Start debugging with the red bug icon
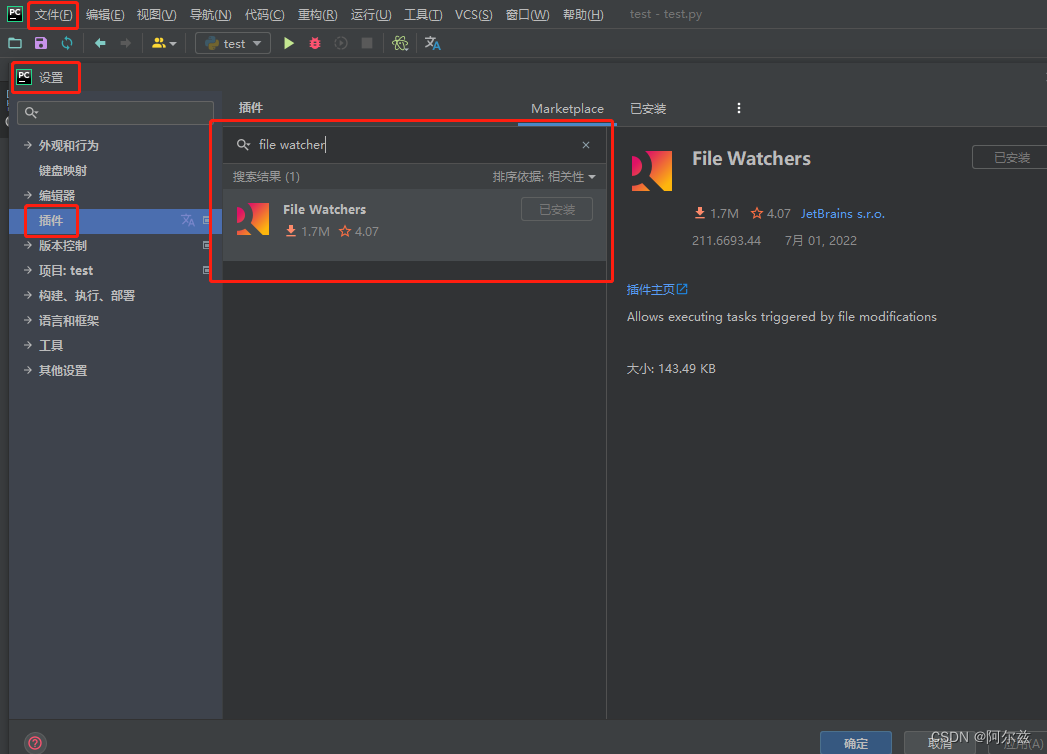This screenshot has height=754, width=1047. pyautogui.click(x=315, y=43)
